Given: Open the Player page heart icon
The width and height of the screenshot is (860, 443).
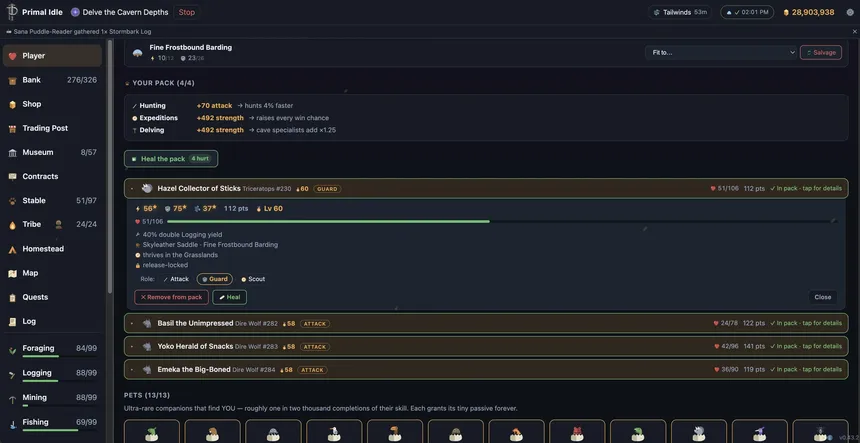Looking at the screenshot, I should coord(13,56).
